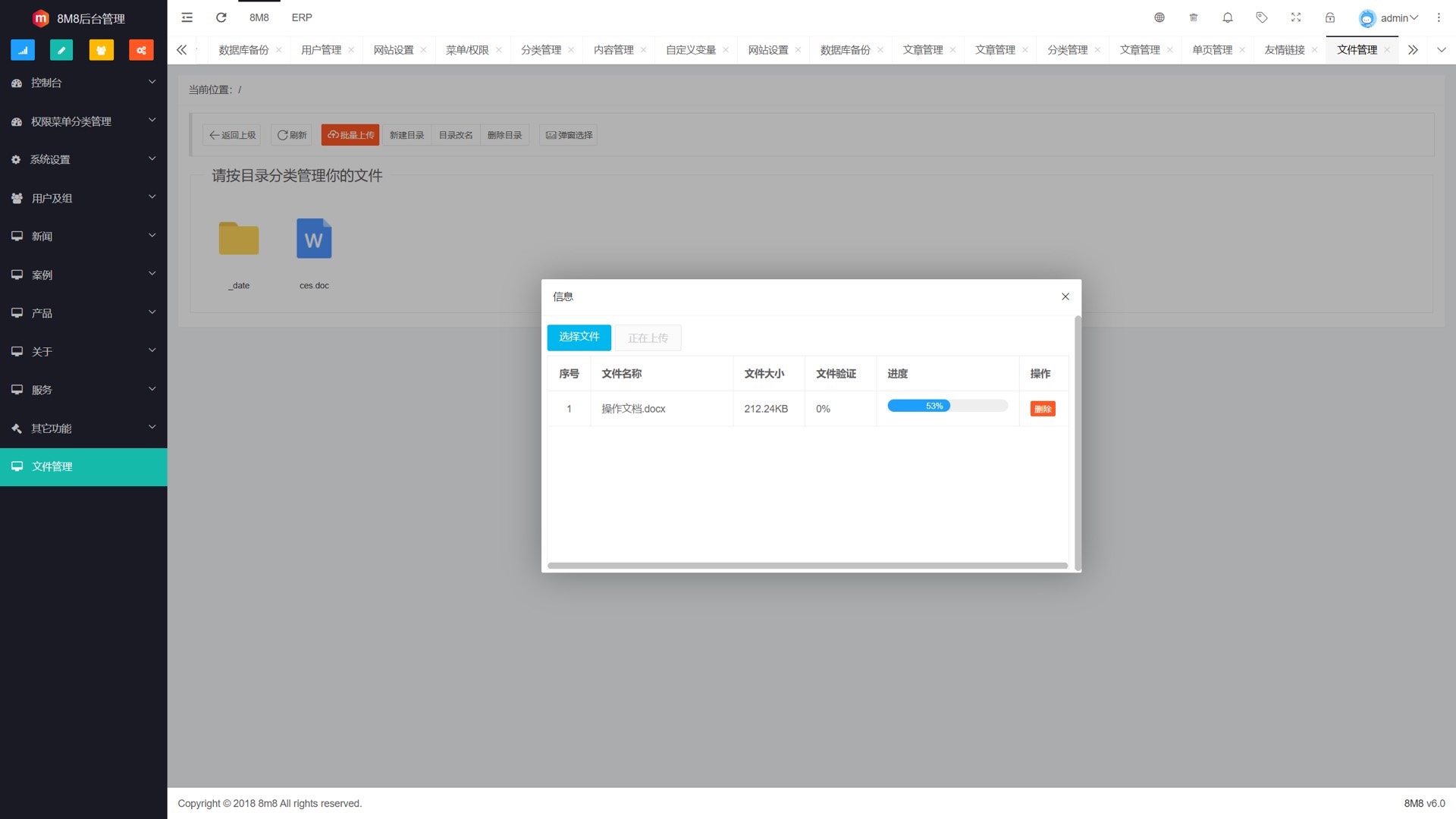
Task: Click the 选择文件 button
Action: pyautogui.click(x=579, y=337)
